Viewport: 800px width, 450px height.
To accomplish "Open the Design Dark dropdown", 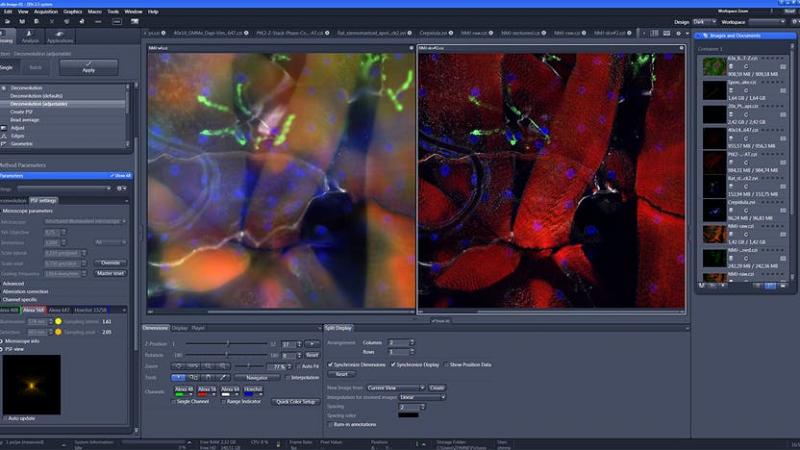I will (x=705, y=22).
